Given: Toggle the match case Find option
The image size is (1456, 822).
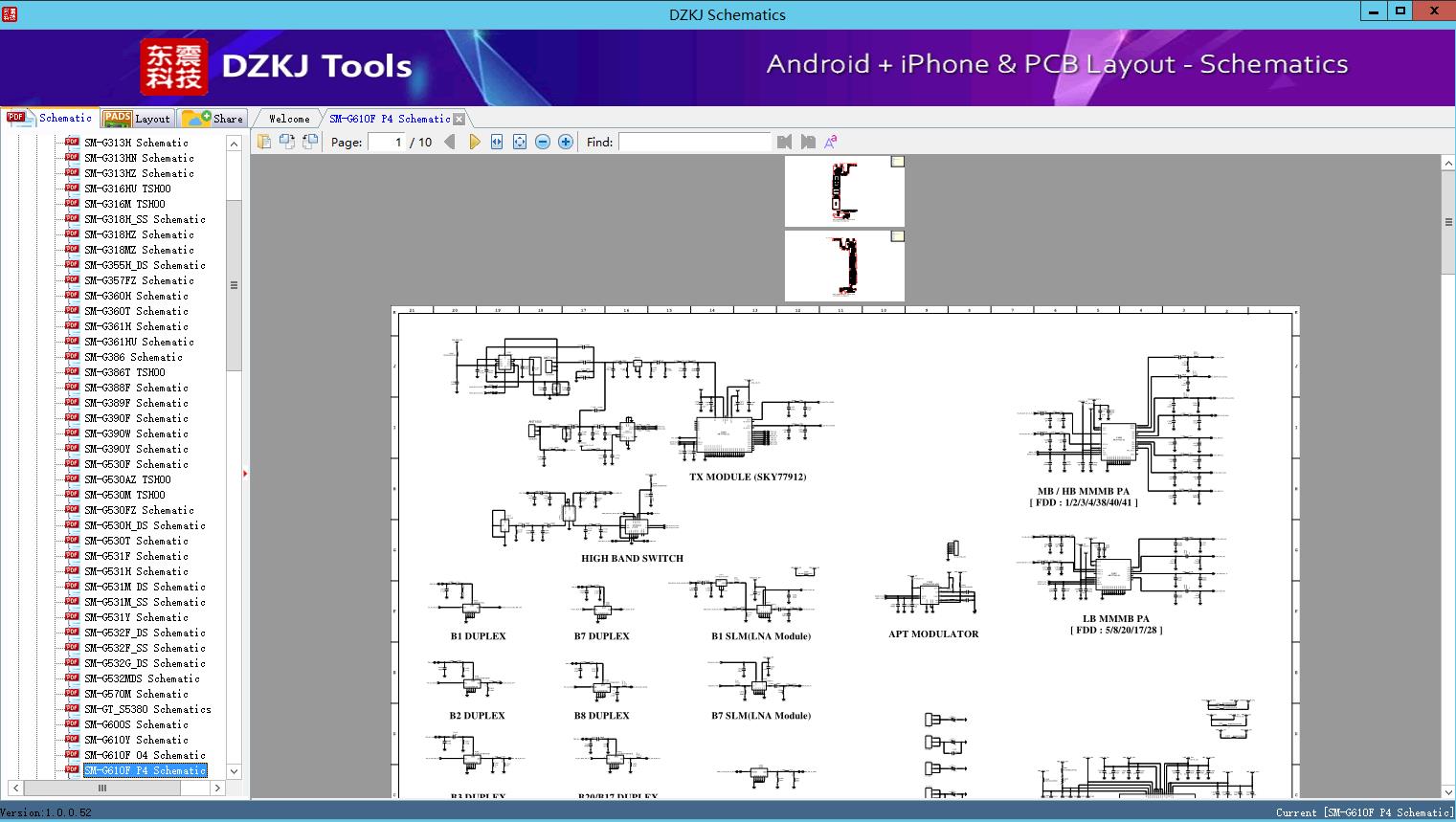Looking at the screenshot, I should (831, 142).
